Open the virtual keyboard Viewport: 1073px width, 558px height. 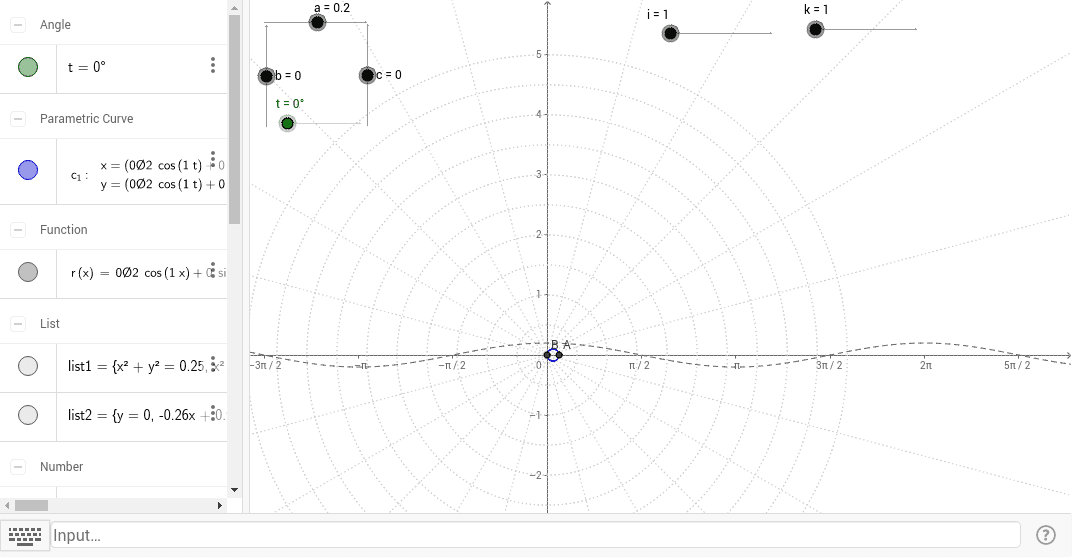pyautogui.click(x=25, y=535)
